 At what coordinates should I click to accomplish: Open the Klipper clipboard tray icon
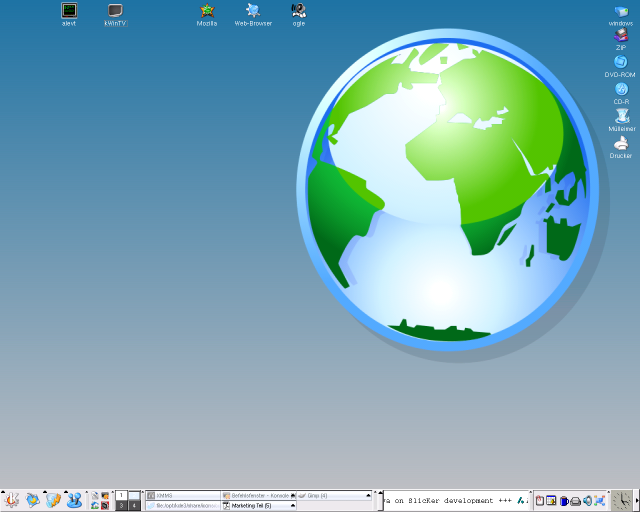point(540,501)
